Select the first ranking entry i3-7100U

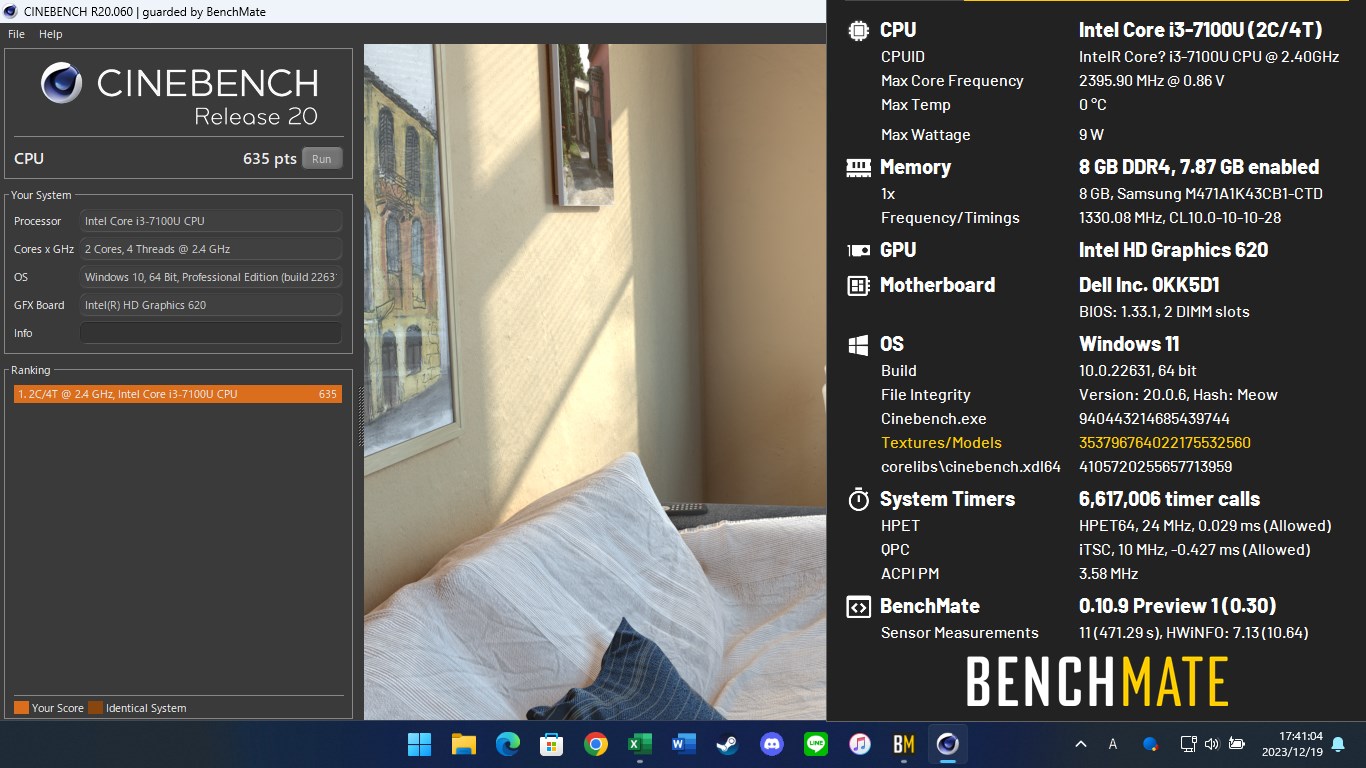coord(178,394)
